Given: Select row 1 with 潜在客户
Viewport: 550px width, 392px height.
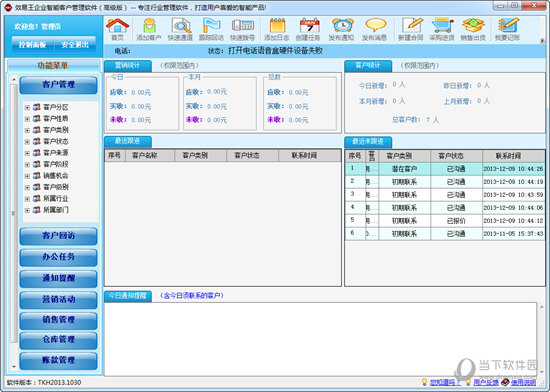Looking at the screenshot, I should point(445,169).
